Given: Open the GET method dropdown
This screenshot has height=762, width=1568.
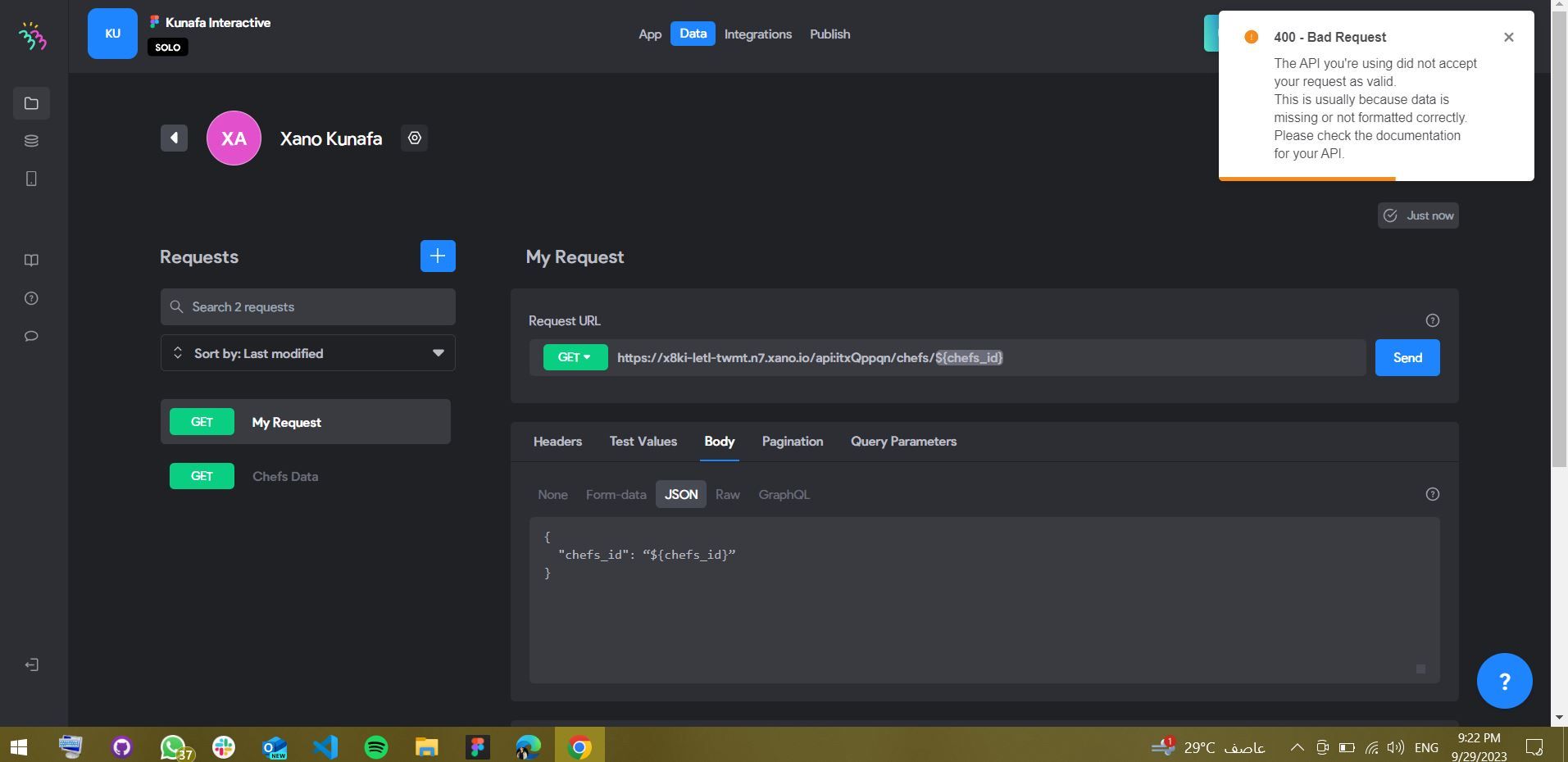Looking at the screenshot, I should pos(575,357).
